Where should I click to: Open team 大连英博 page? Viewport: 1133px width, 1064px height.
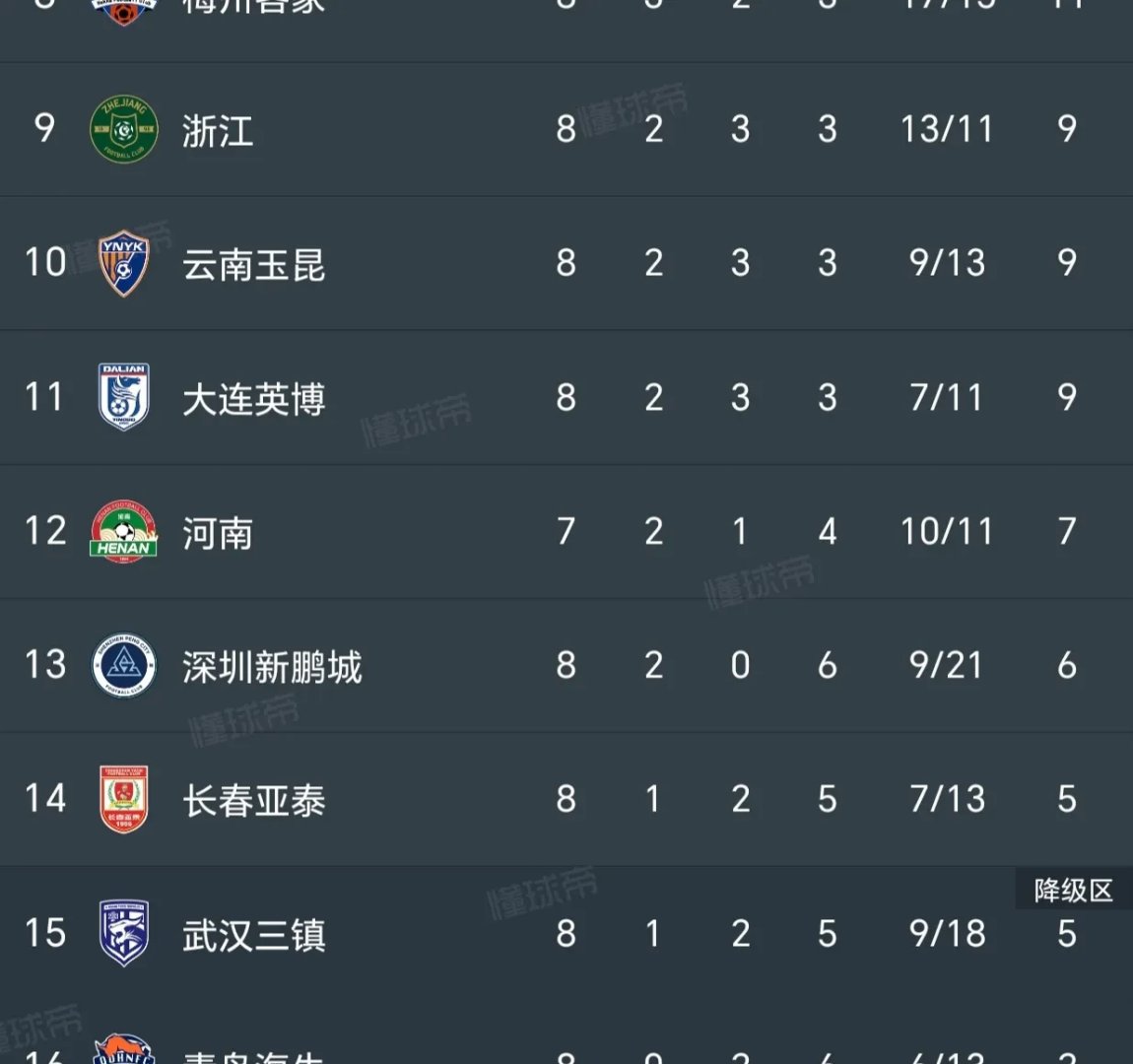[x=253, y=399]
